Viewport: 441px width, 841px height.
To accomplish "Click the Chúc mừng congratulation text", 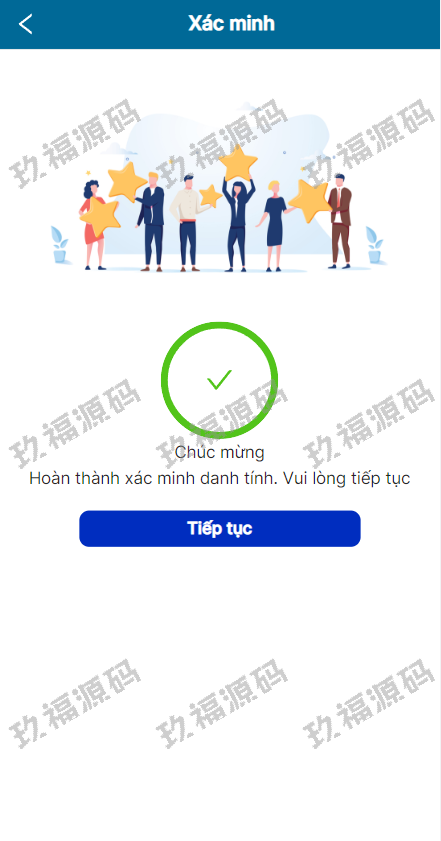I will (219, 452).
